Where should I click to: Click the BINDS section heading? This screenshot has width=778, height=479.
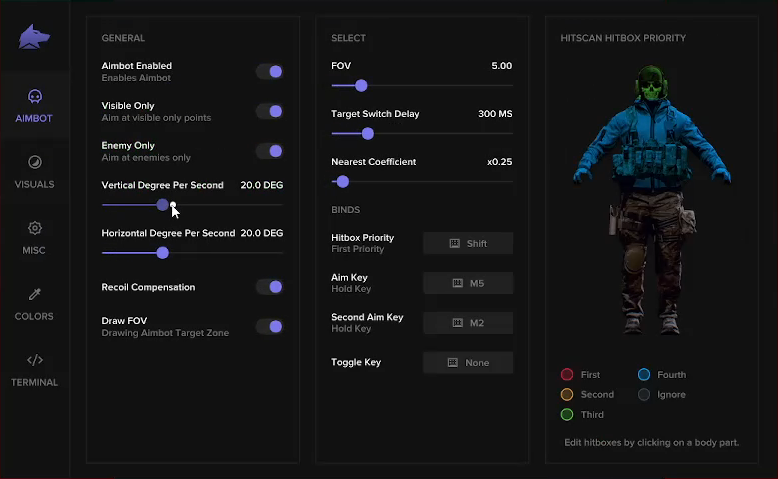click(x=345, y=210)
